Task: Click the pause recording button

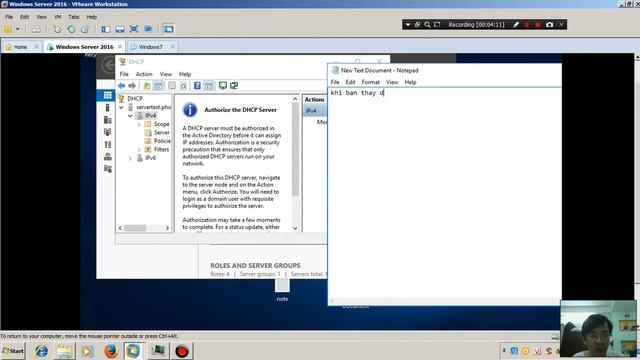Action: (x=527, y=24)
